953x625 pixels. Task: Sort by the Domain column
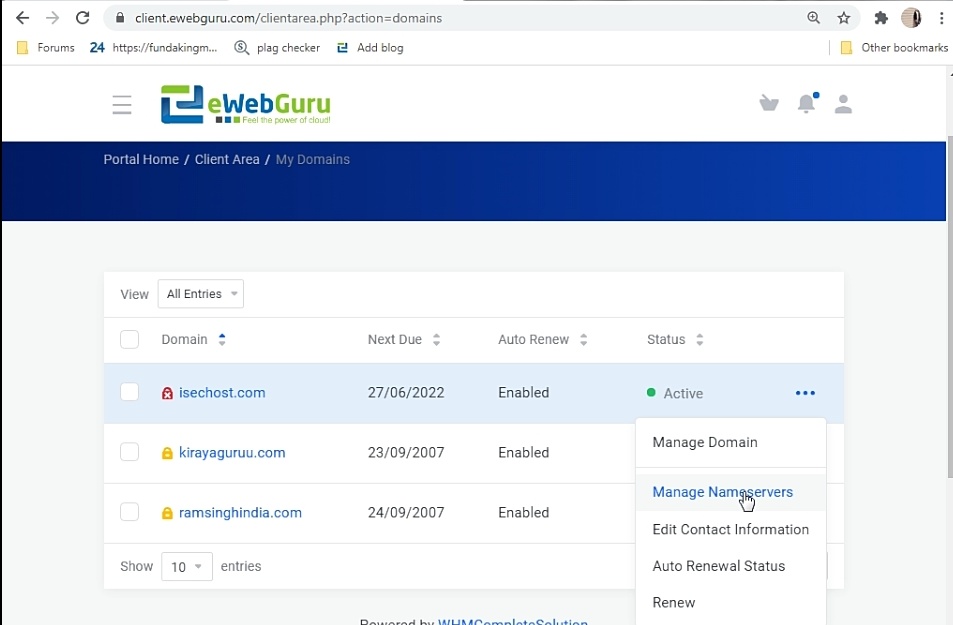(x=193, y=339)
